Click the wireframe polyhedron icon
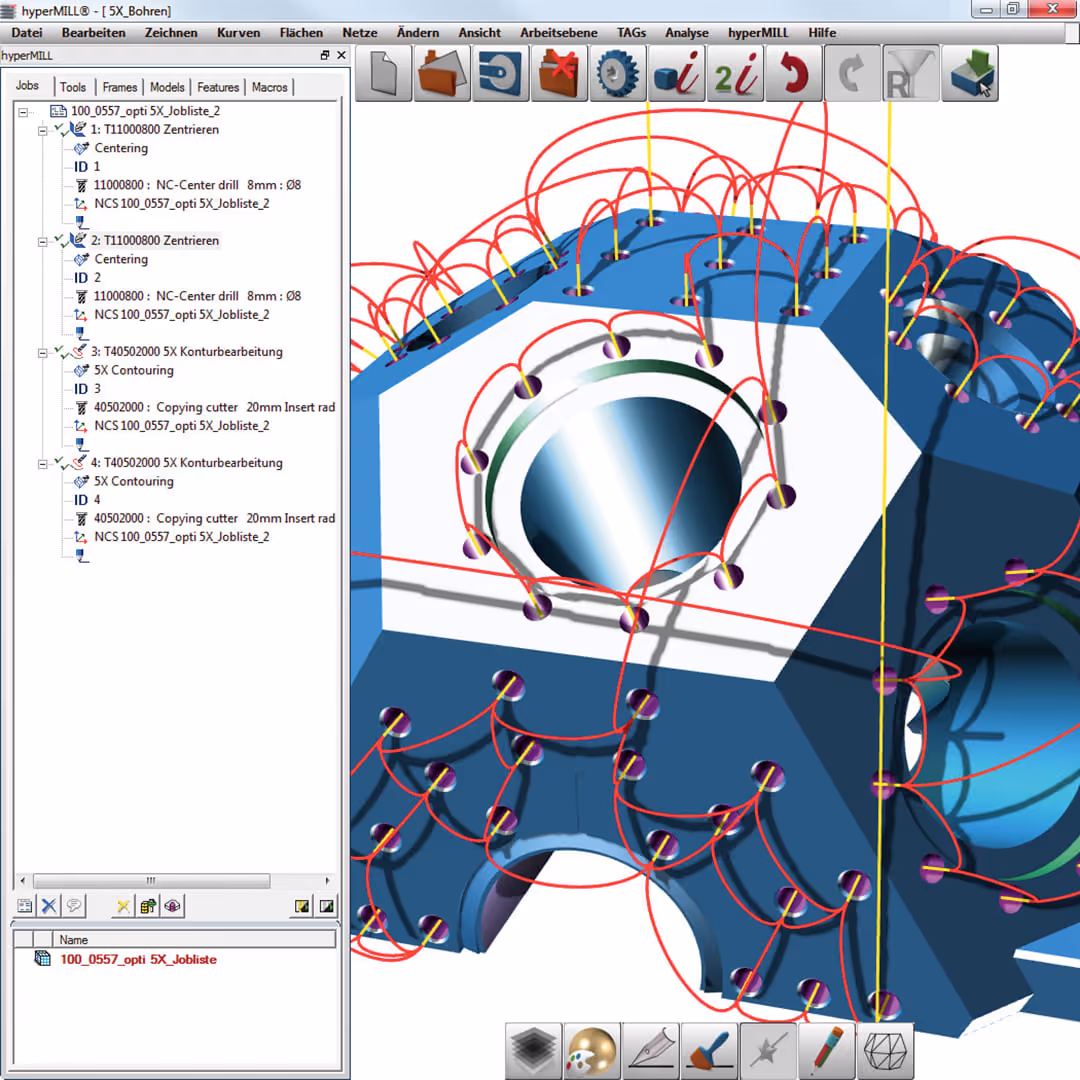 [x=885, y=1051]
